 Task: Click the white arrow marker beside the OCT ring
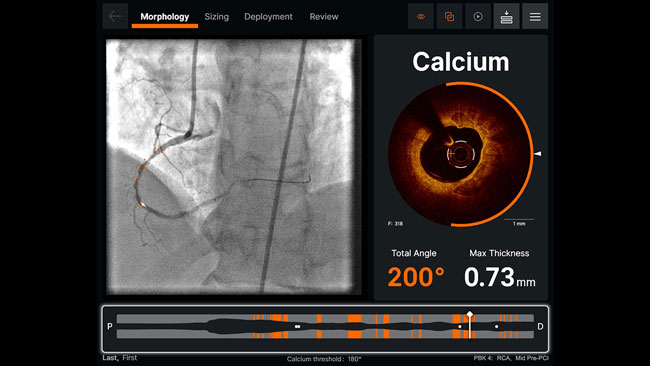538,154
